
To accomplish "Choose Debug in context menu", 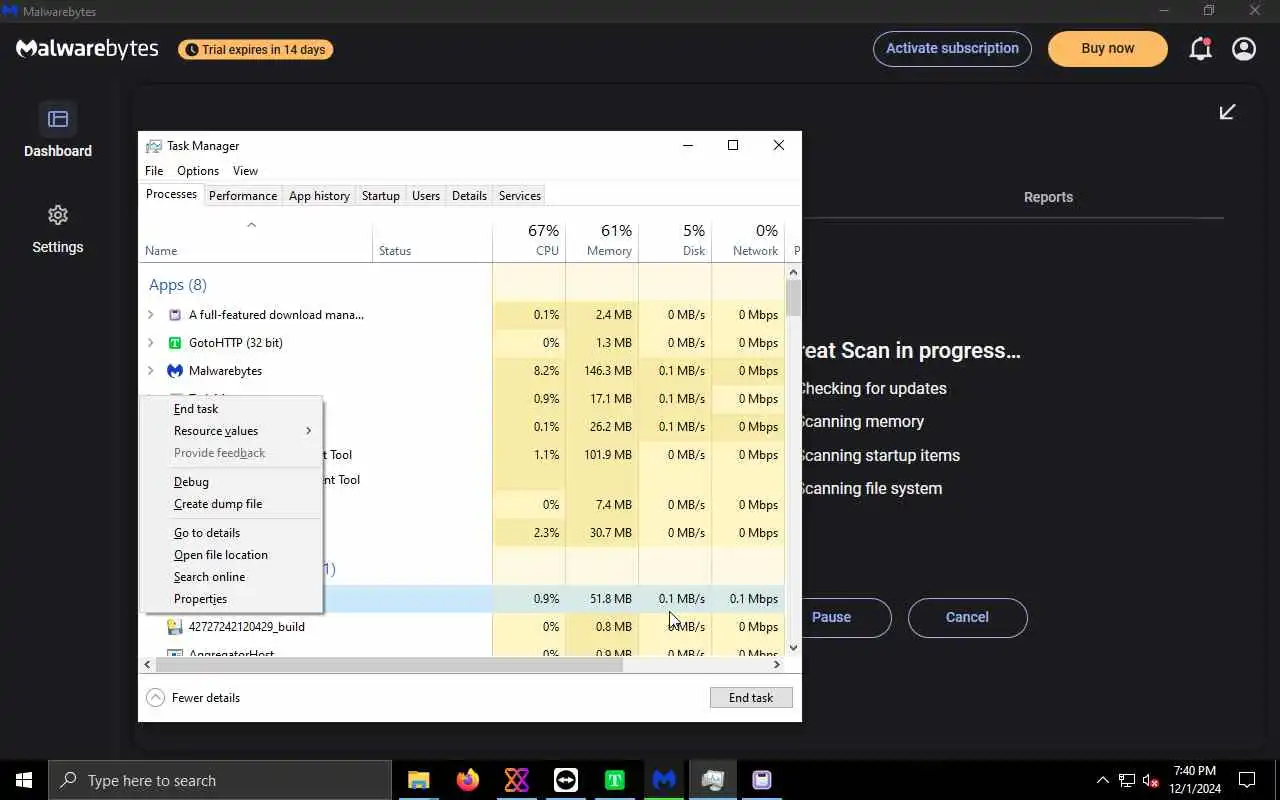I will tap(231, 482).
